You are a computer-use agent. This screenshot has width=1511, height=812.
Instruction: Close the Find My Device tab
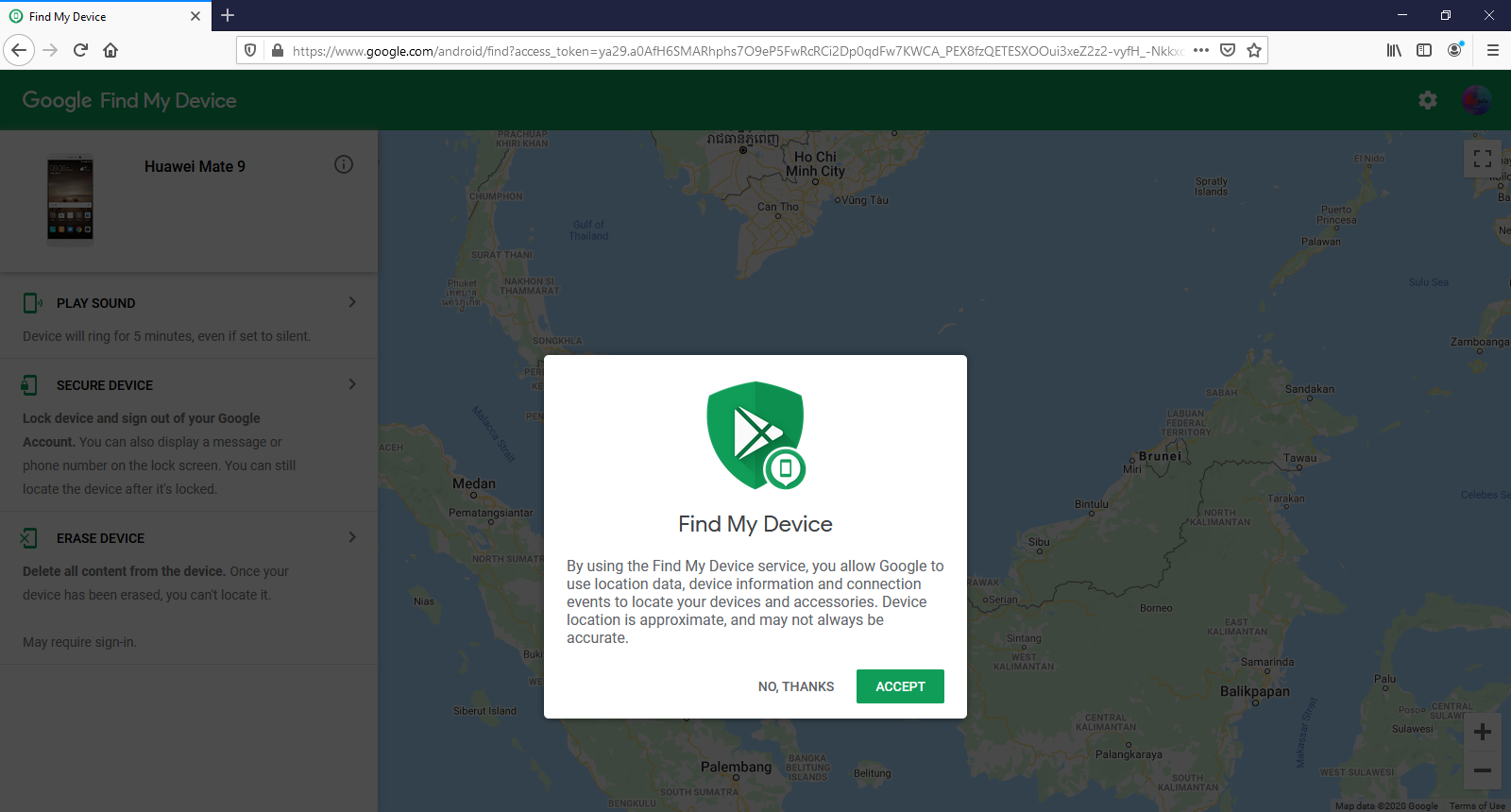click(195, 16)
